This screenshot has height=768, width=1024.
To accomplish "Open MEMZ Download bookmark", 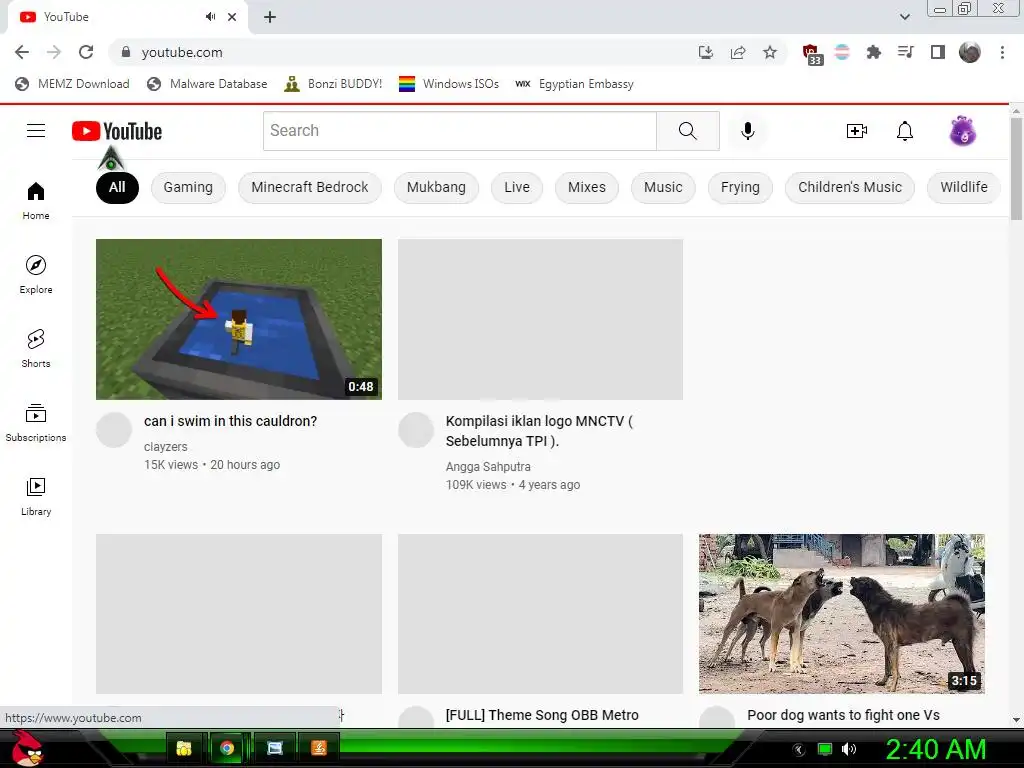I will click(x=72, y=84).
